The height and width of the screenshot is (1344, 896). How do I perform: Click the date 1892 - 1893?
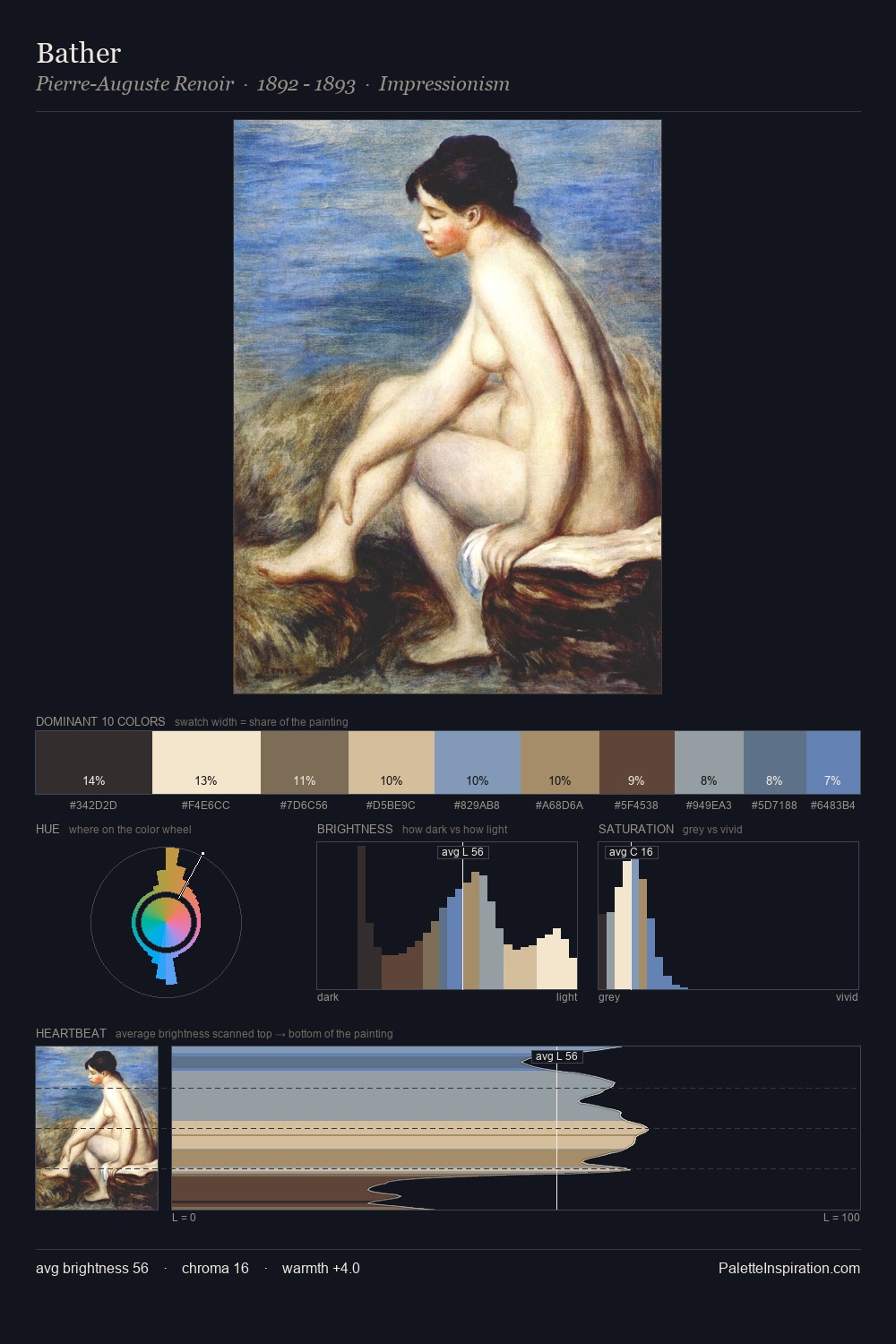pos(306,84)
